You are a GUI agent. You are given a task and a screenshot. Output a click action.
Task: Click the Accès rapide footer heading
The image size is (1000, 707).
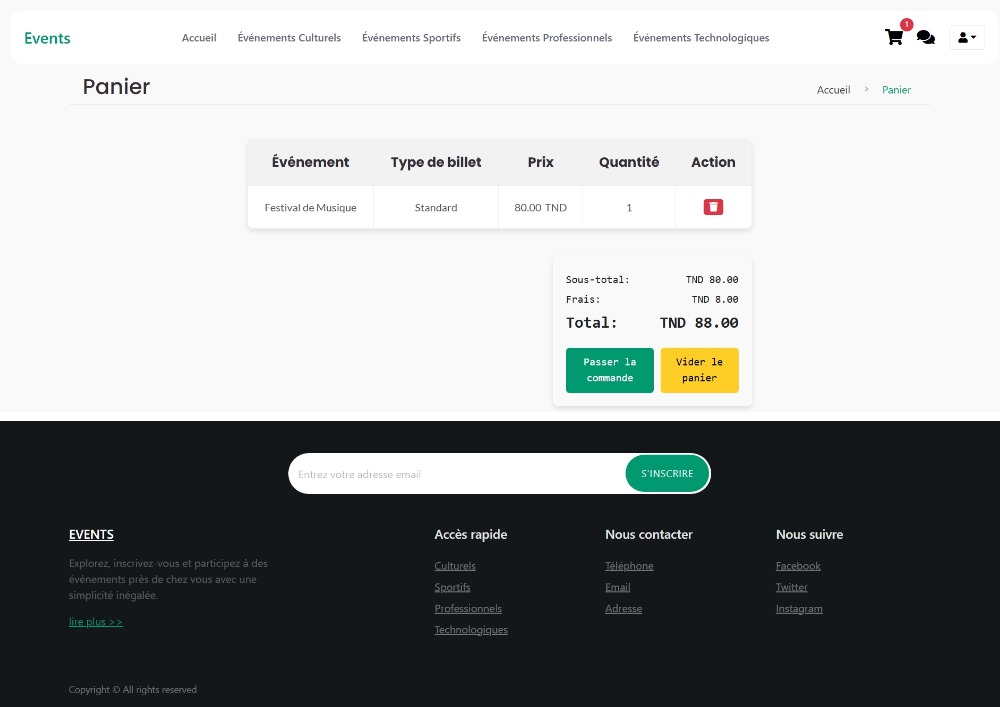coord(471,534)
